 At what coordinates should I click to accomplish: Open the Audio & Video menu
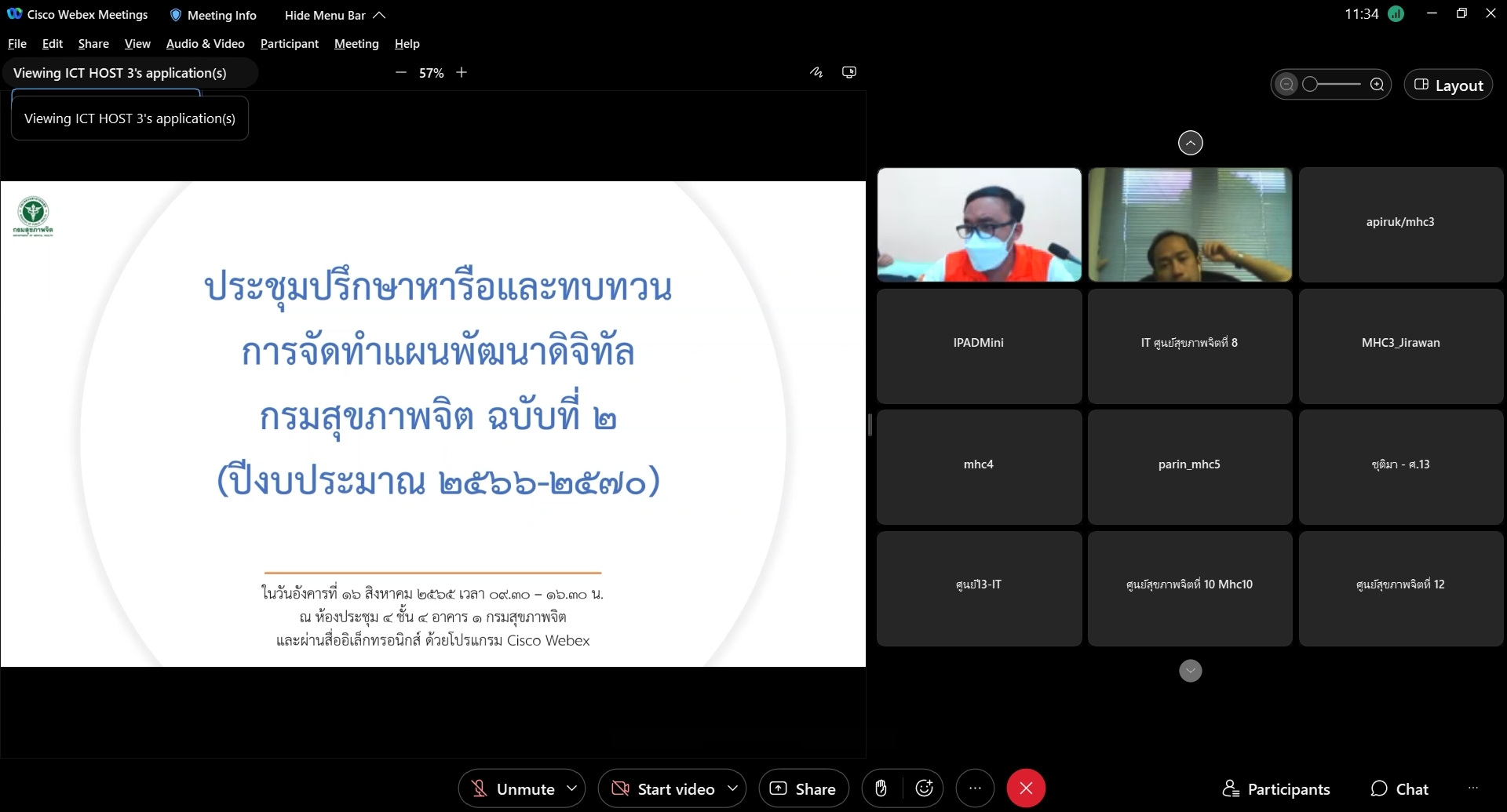pos(205,44)
